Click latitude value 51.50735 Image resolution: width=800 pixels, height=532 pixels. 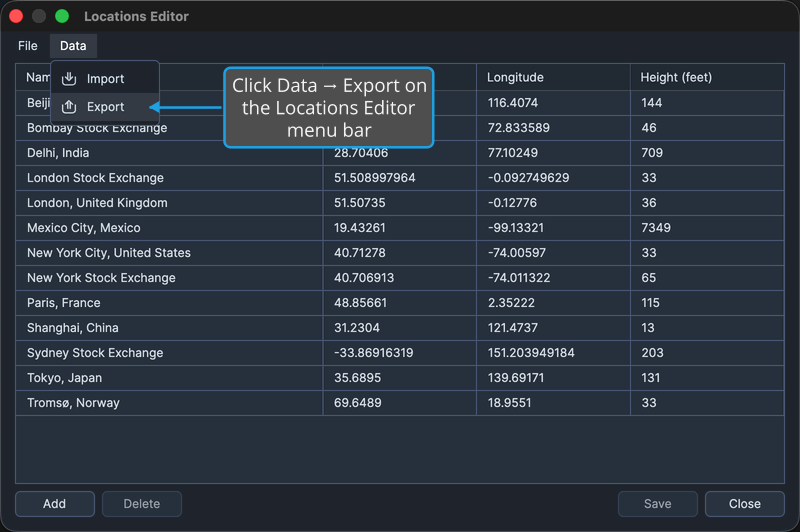tap(360, 203)
